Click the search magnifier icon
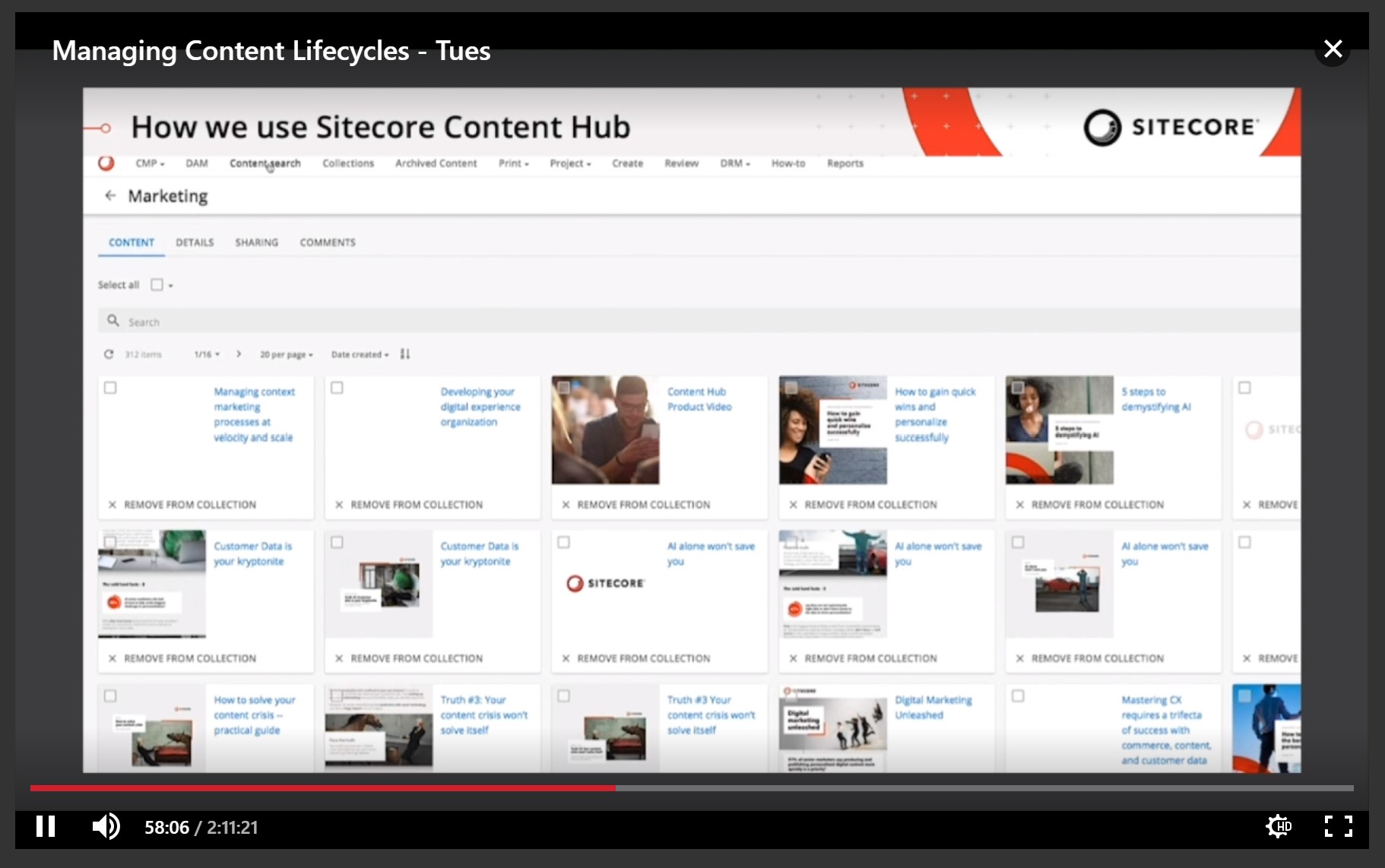The height and width of the screenshot is (868, 1385). pos(113,321)
